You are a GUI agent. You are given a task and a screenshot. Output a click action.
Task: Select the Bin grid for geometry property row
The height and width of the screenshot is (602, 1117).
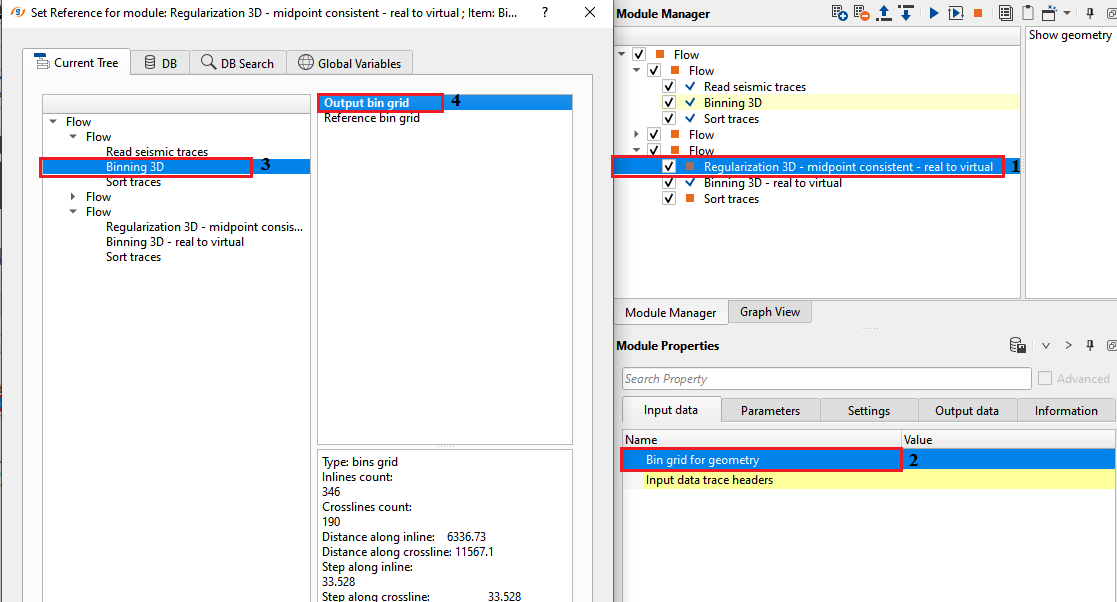(869, 460)
